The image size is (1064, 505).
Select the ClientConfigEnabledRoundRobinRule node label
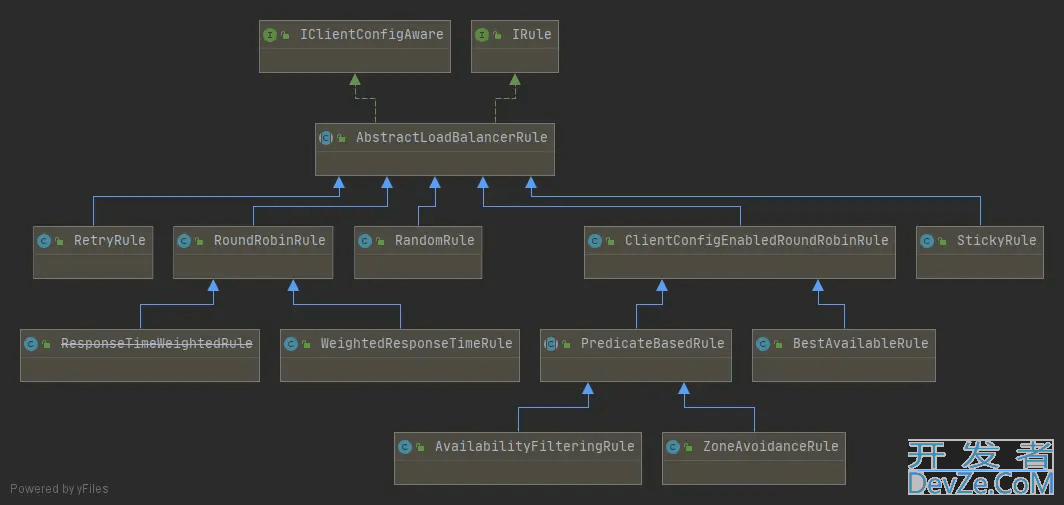pyautogui.click(x=757, y=240)
